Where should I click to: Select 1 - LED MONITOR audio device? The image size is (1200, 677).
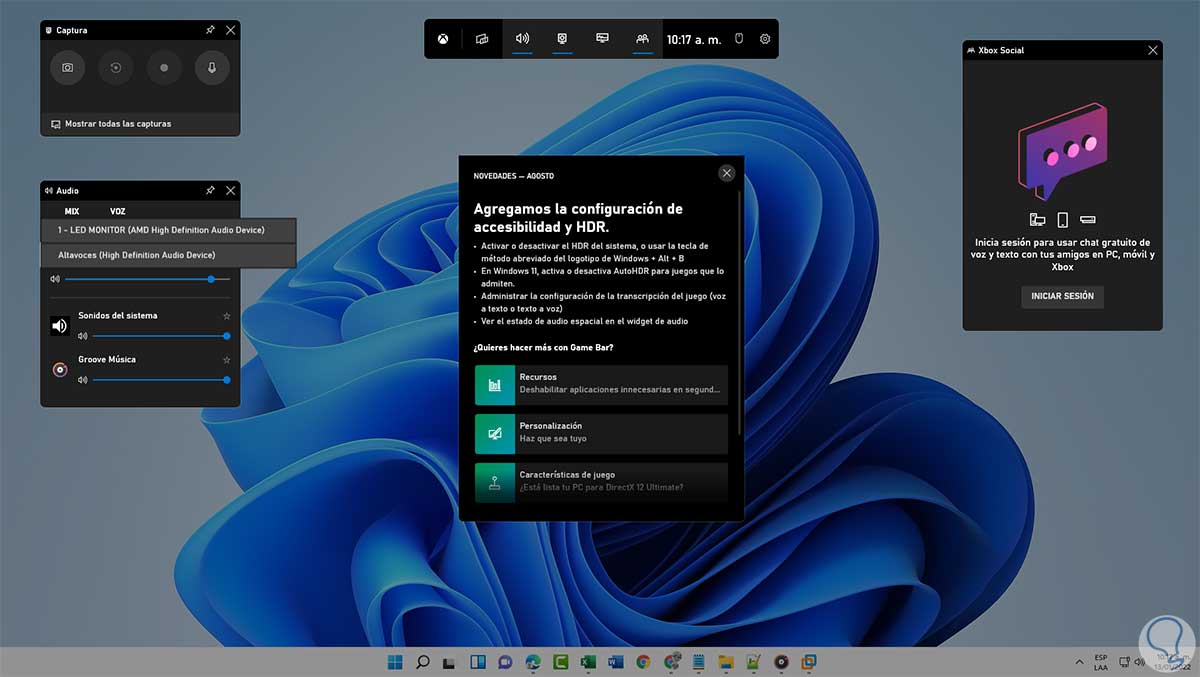pos(168,230)
